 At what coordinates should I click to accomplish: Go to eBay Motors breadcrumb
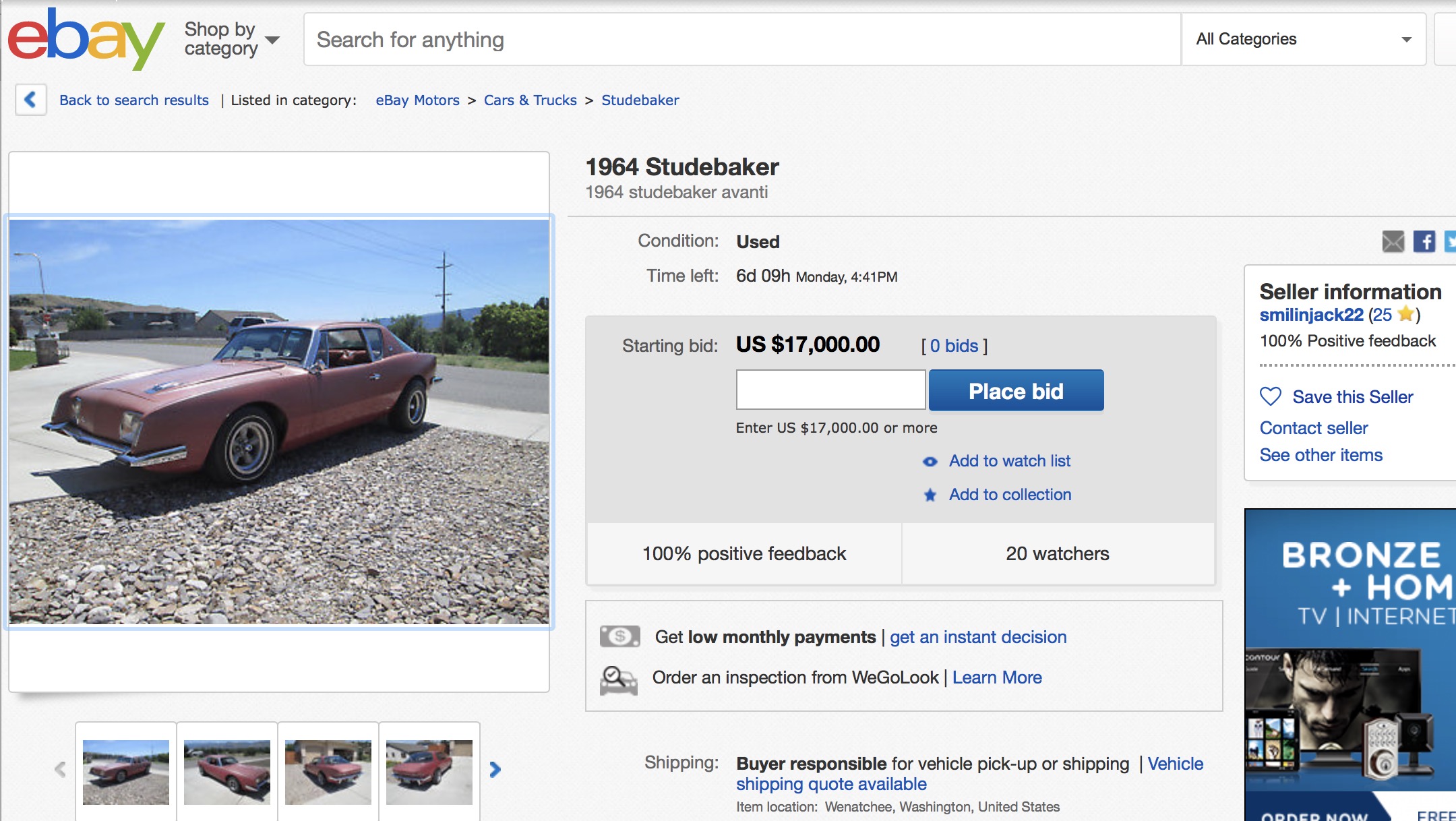[x=417, y=100]
